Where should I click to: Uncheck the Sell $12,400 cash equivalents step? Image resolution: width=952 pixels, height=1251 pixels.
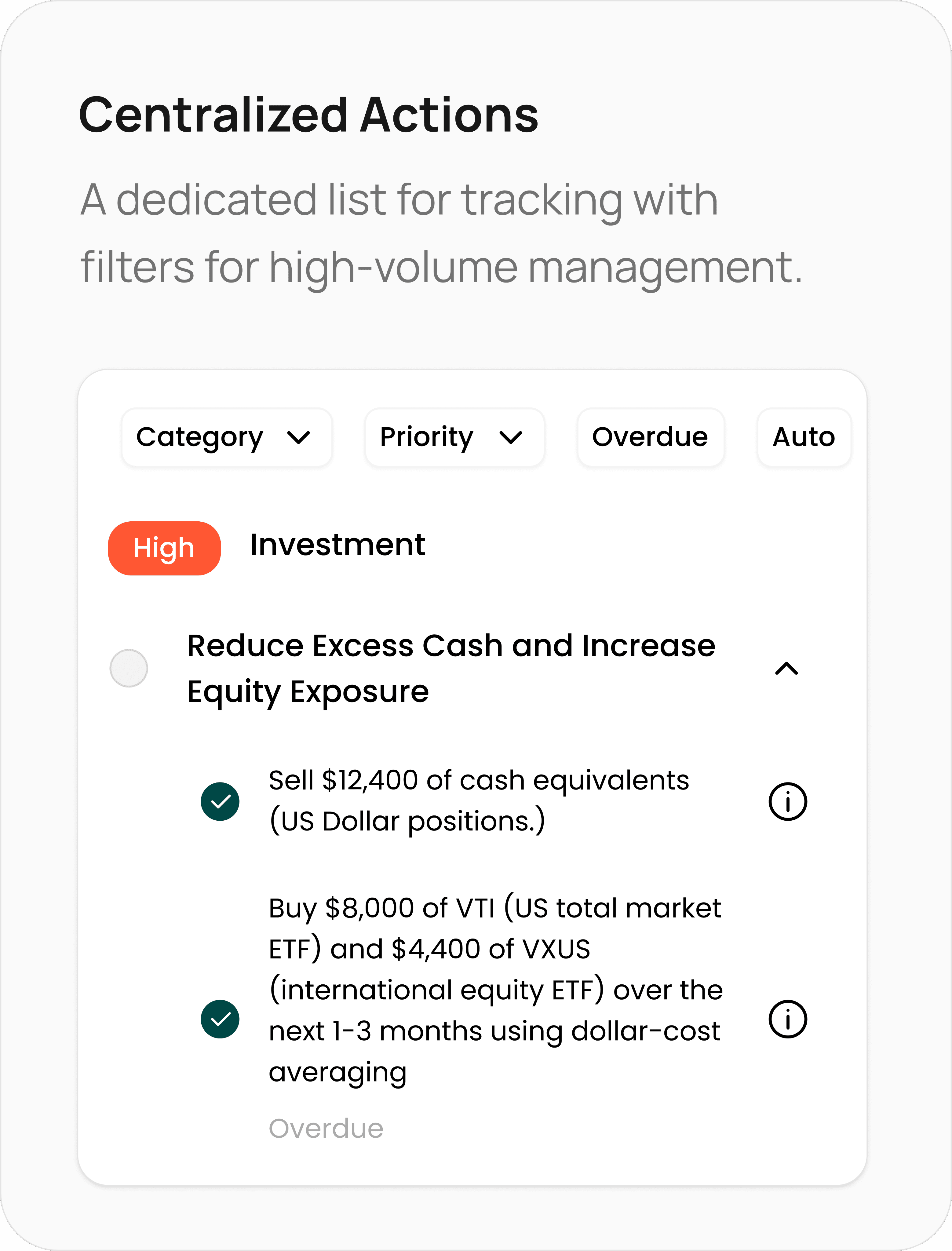click(x=220, y=802)
